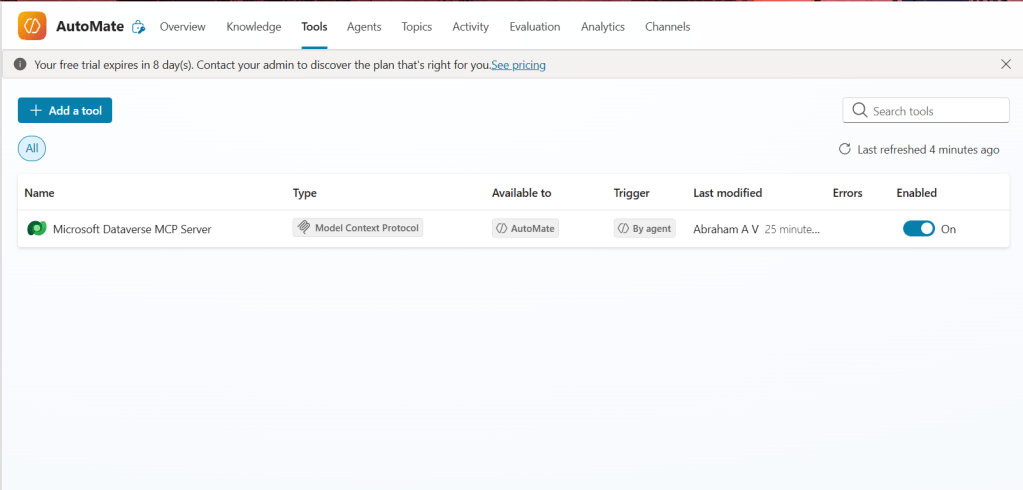The height and width of the screenshot is (490, 1023).
Task: Click the Microsoft Dataverse green icon
Action: point(36,229)
